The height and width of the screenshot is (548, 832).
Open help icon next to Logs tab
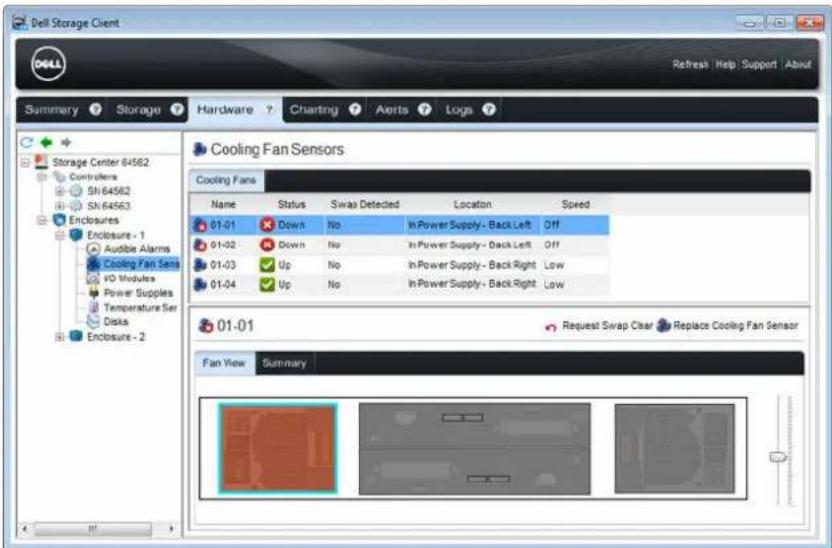coord(489,109)
